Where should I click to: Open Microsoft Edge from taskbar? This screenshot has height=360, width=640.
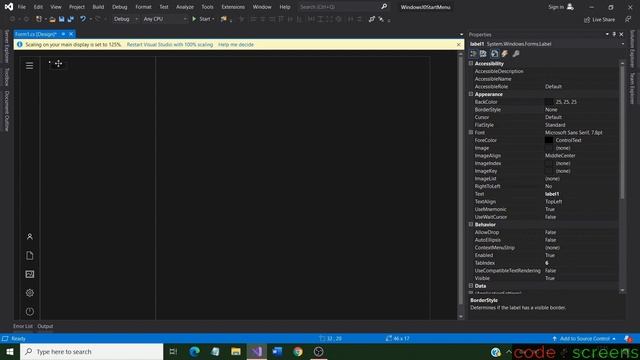[195, 351]
